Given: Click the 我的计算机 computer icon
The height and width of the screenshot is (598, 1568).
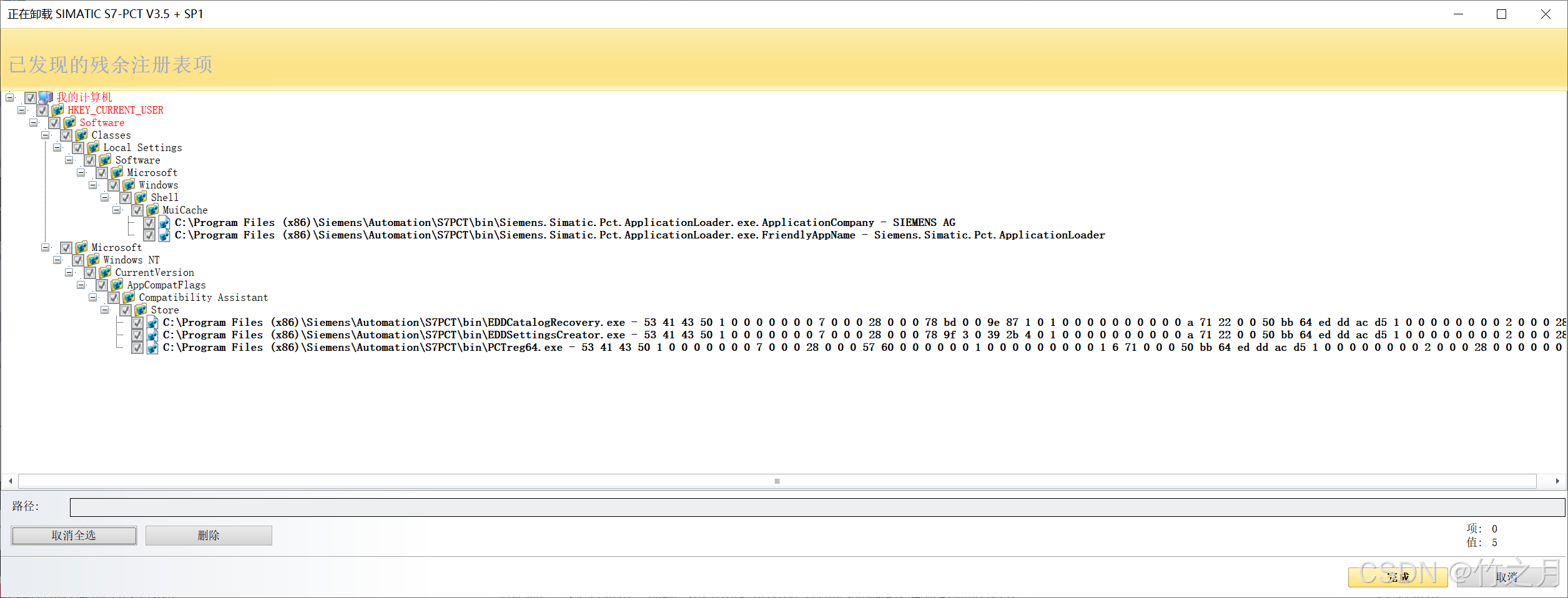Looking at the screenshot, I should [46, 97].
